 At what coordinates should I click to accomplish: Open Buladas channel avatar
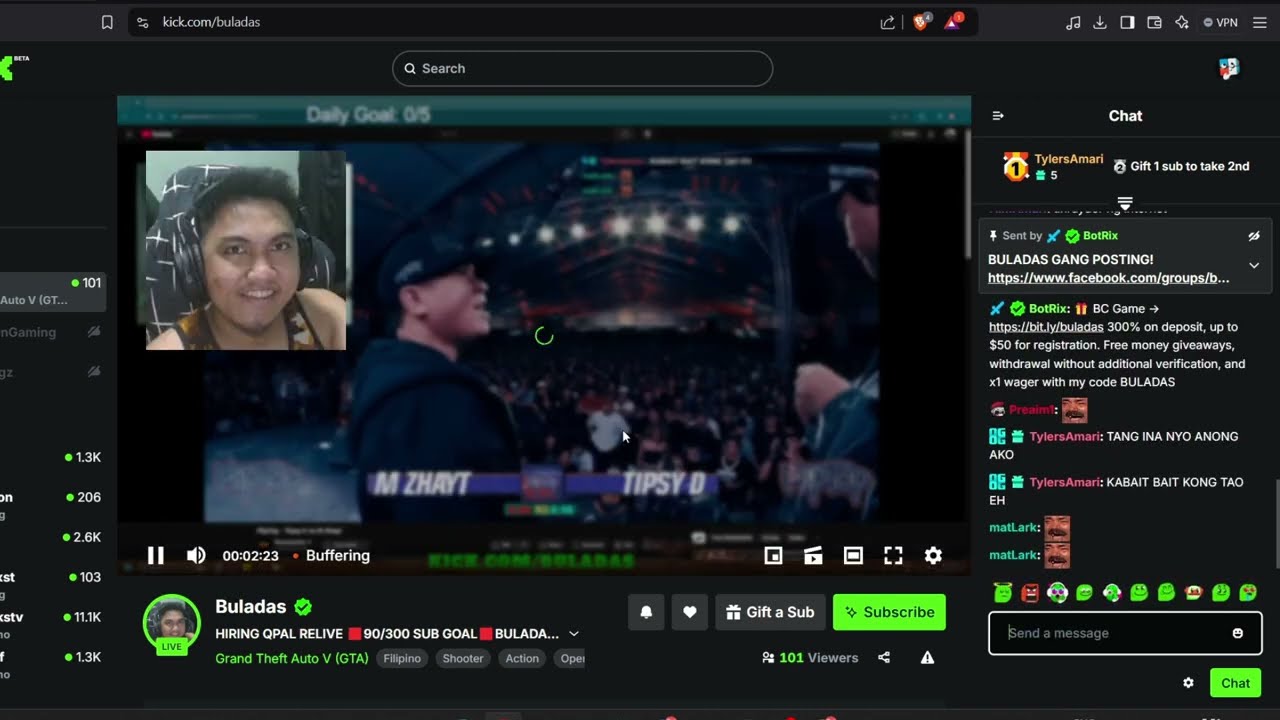[x=172, y=623]
